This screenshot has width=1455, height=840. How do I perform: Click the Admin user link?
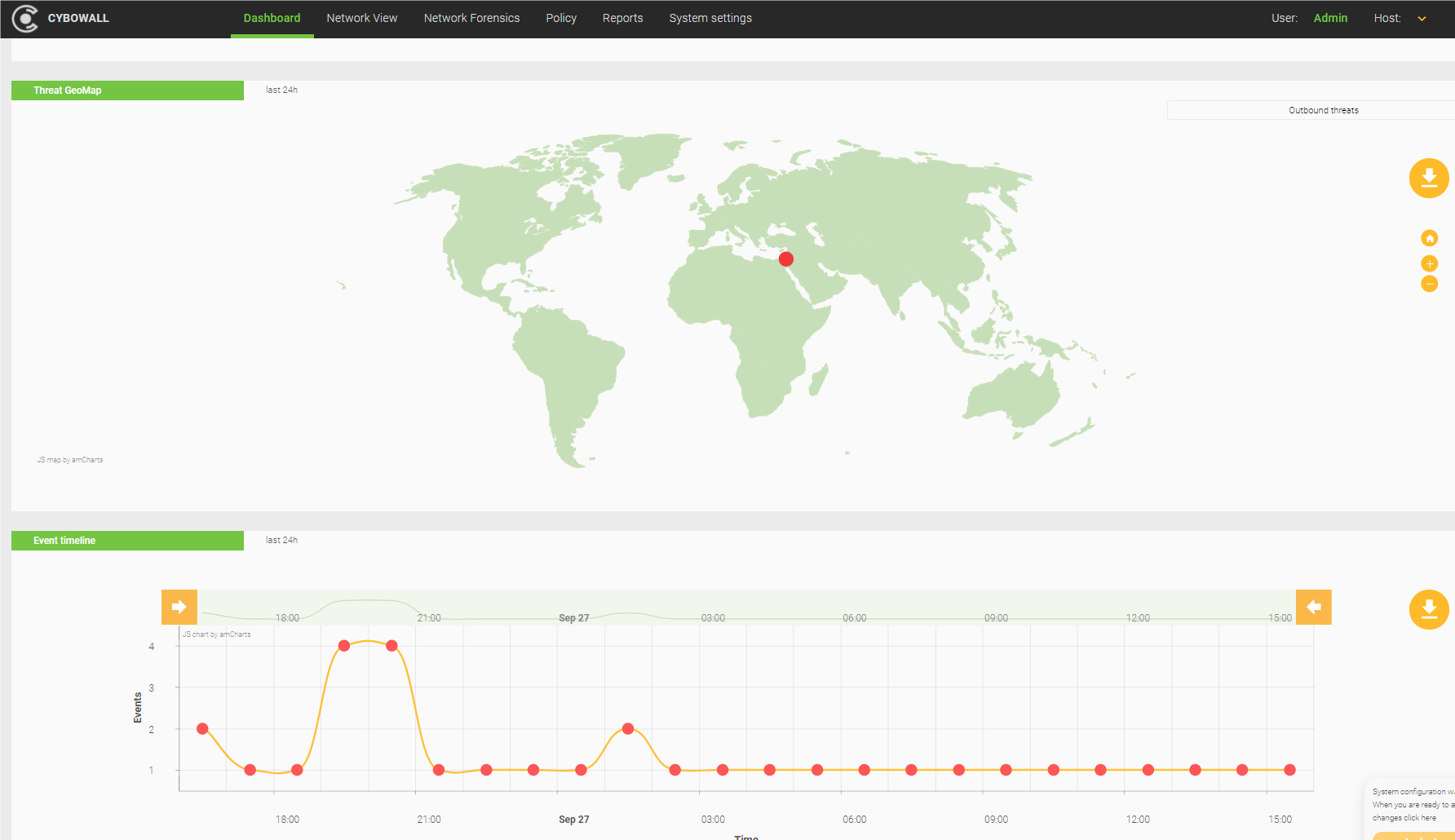1330,18
